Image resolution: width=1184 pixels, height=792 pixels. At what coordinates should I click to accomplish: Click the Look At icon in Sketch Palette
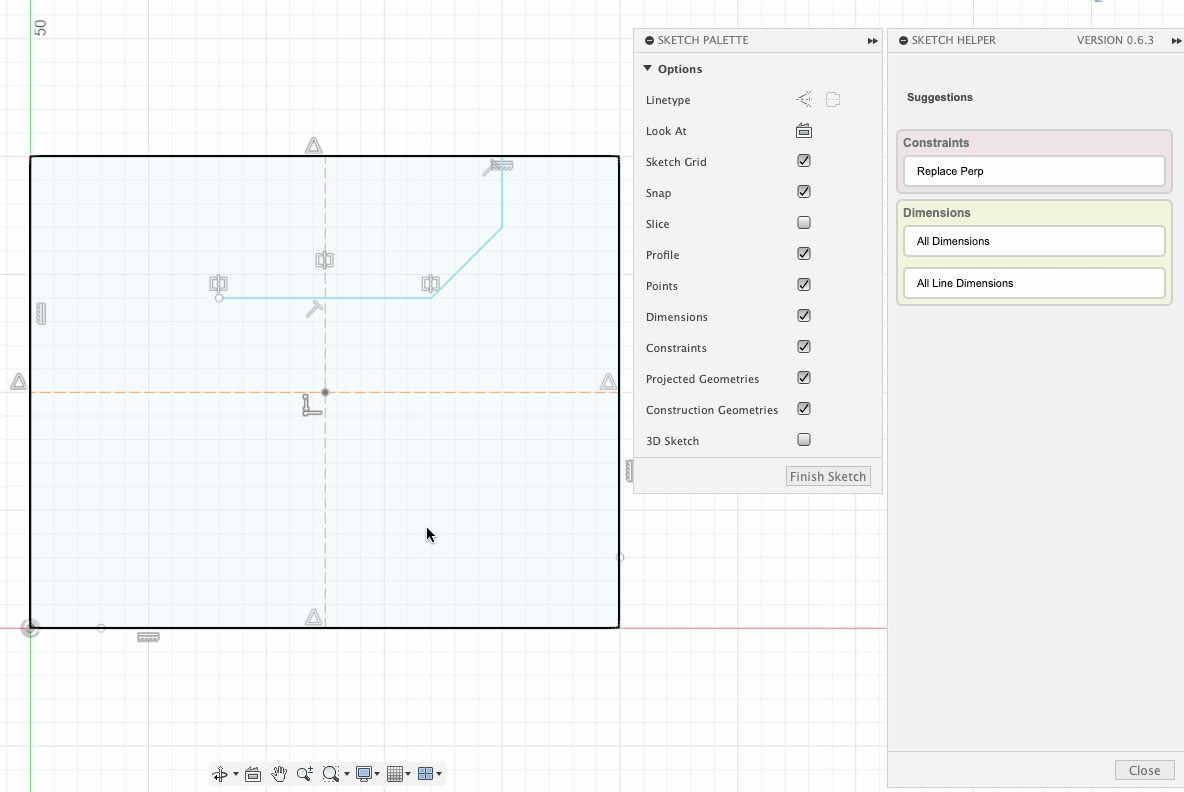click(804, 131)
